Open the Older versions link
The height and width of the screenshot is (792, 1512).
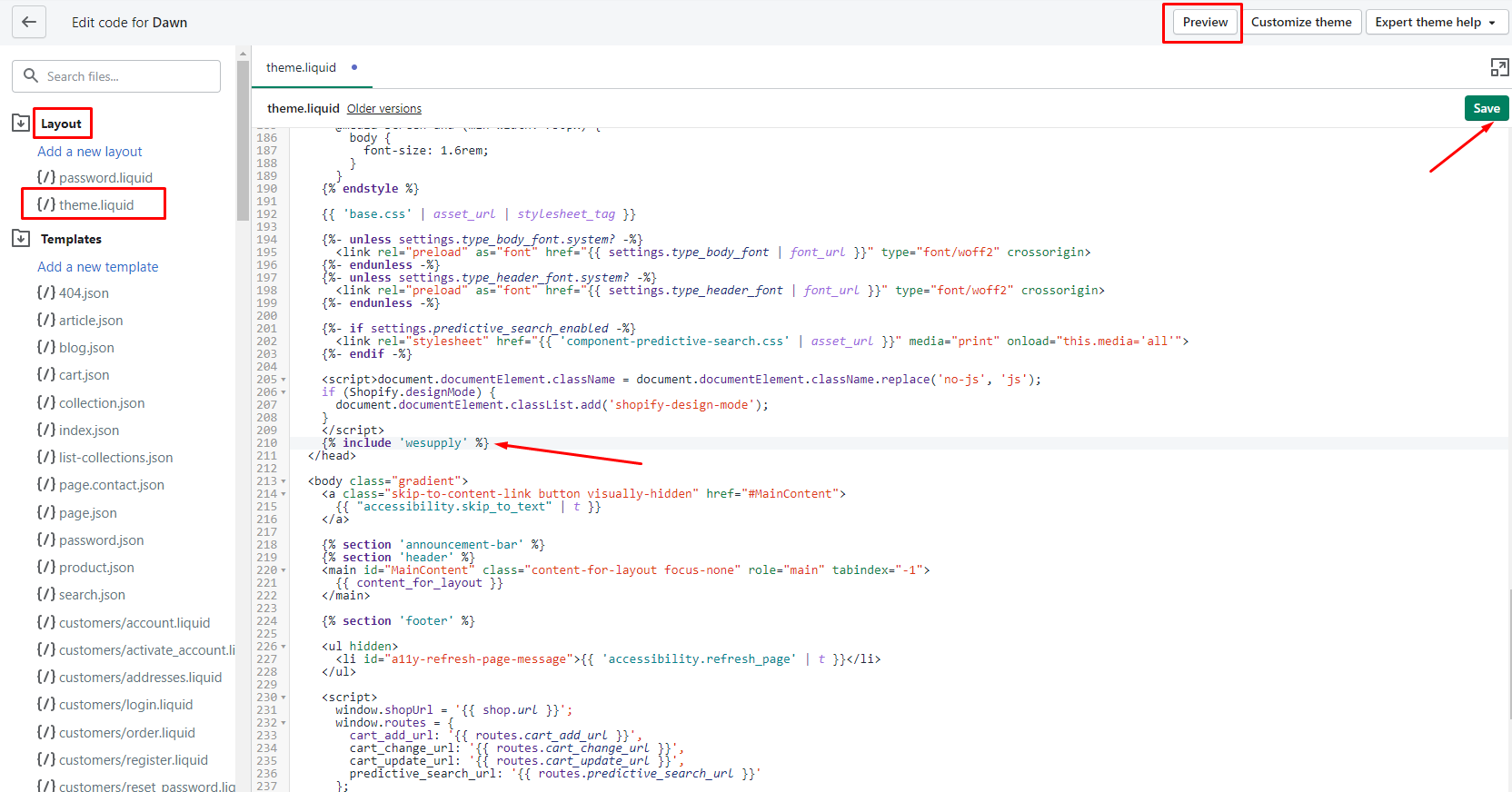pos(384,108)
